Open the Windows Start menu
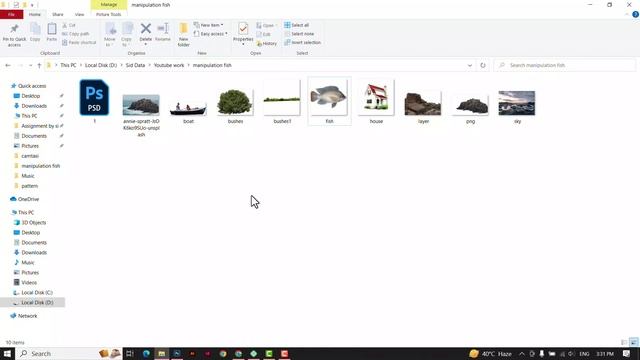 [7, 353]
